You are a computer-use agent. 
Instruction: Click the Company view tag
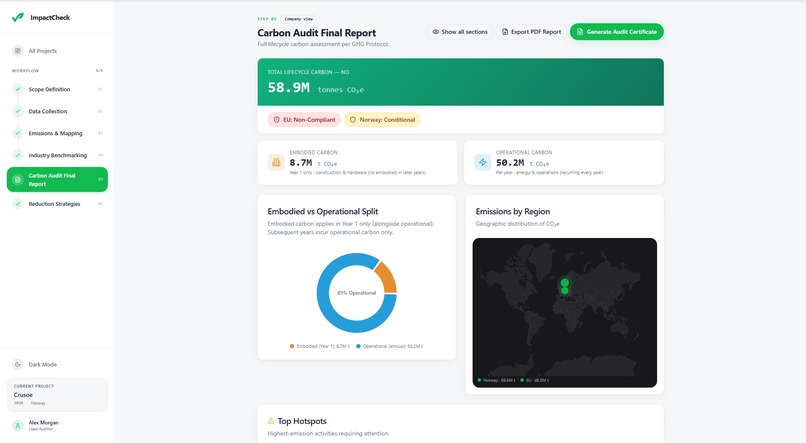(x=299, y=19)
